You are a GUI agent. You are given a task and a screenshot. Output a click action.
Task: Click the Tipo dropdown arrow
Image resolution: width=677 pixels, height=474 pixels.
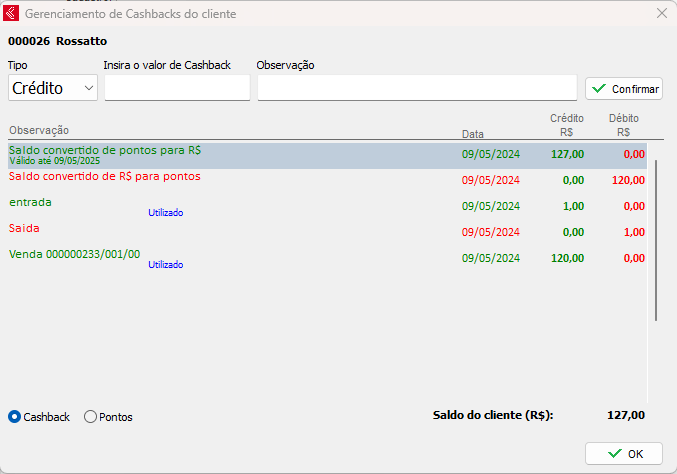click(90, 88)
